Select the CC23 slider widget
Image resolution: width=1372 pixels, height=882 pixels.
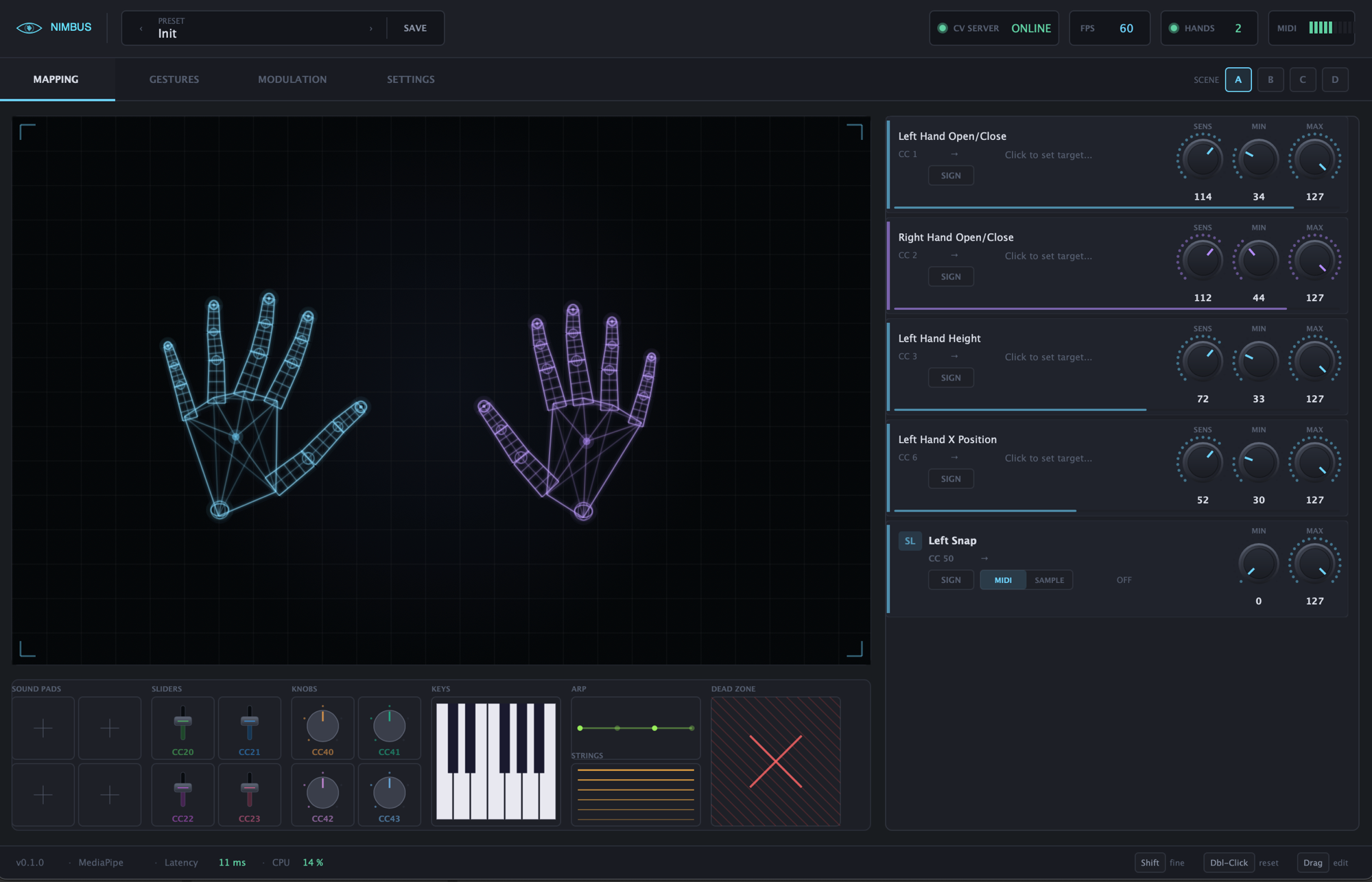250,795
